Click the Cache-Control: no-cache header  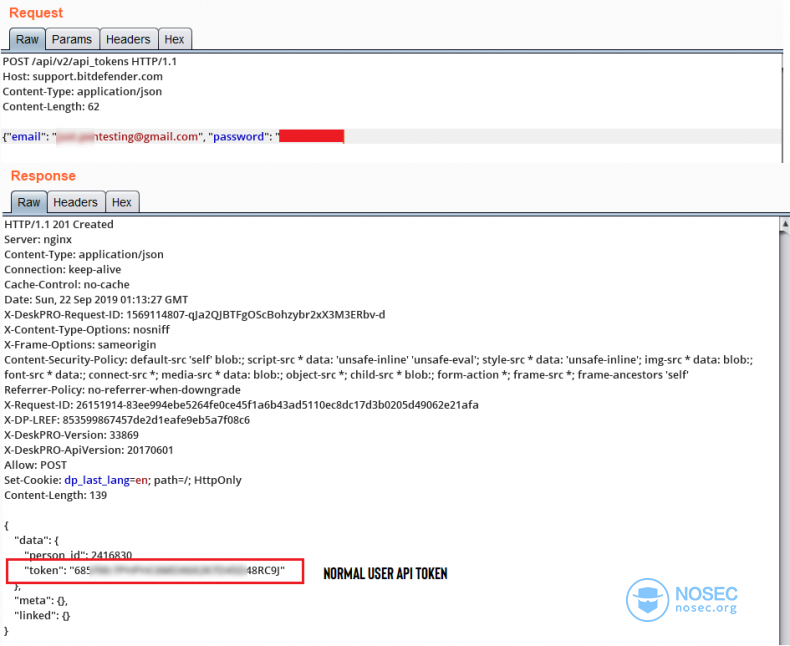pyautogui.click(x=67, y=285)
